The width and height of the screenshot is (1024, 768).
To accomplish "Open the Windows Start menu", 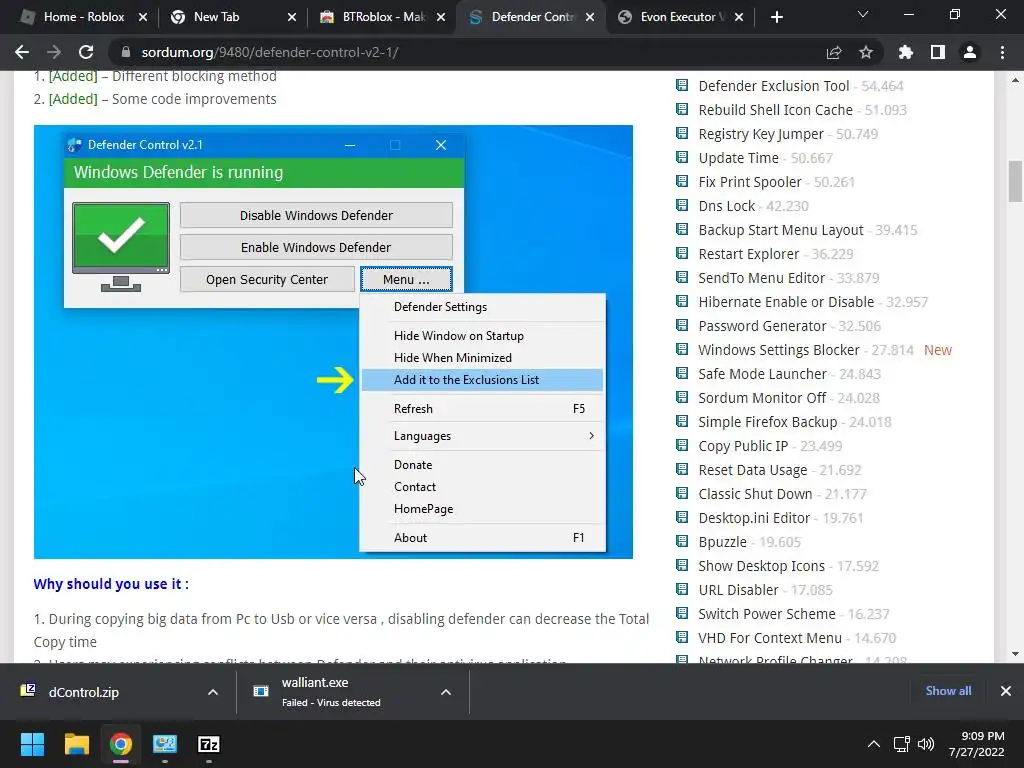I will coord(32,744).
